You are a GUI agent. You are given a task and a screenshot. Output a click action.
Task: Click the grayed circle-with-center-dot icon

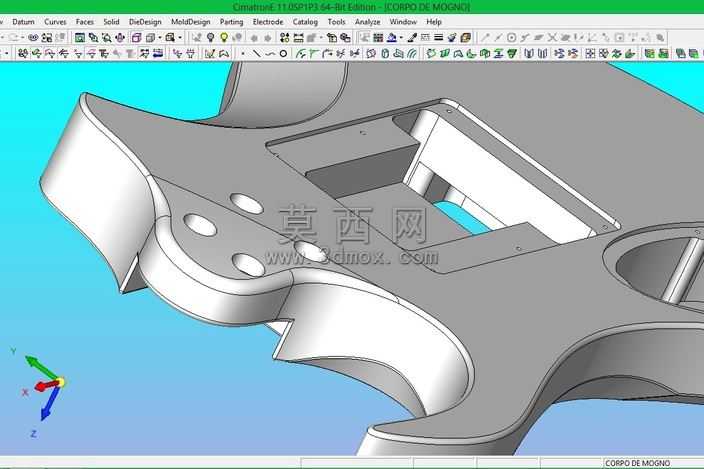[x=511, y=38]
